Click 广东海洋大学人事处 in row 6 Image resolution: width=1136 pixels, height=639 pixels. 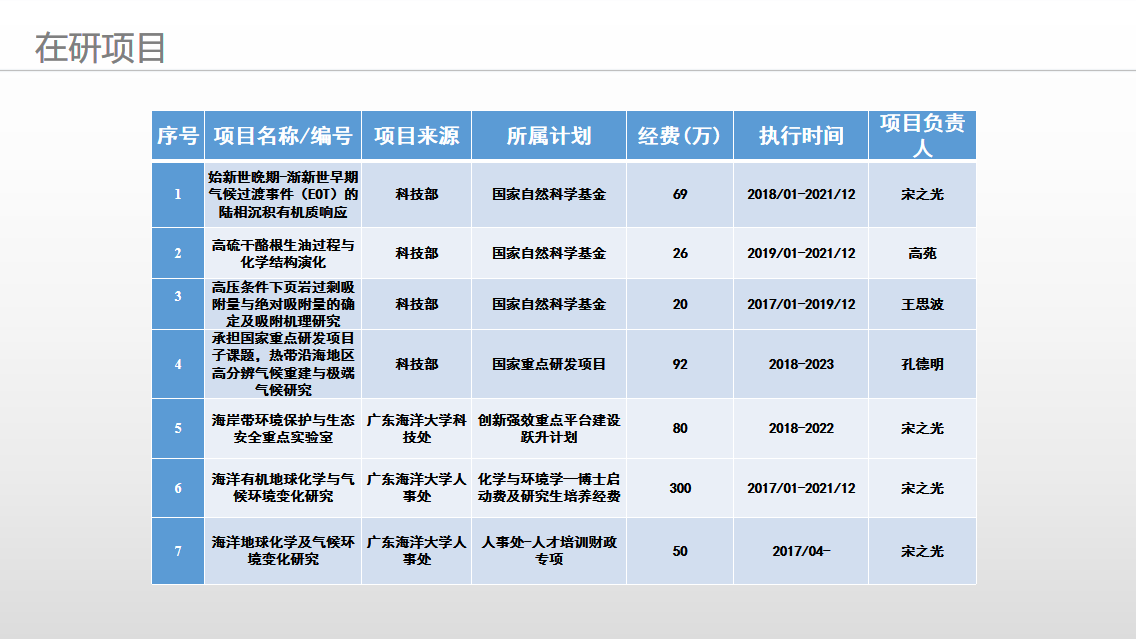pyautogui.click(x=417, y=488)
